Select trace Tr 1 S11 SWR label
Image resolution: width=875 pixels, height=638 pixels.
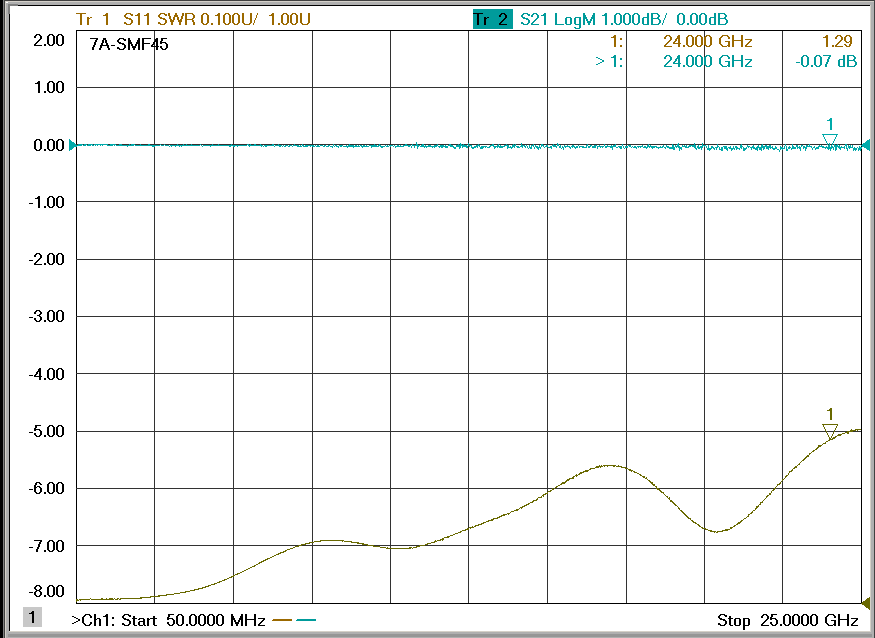193,20
